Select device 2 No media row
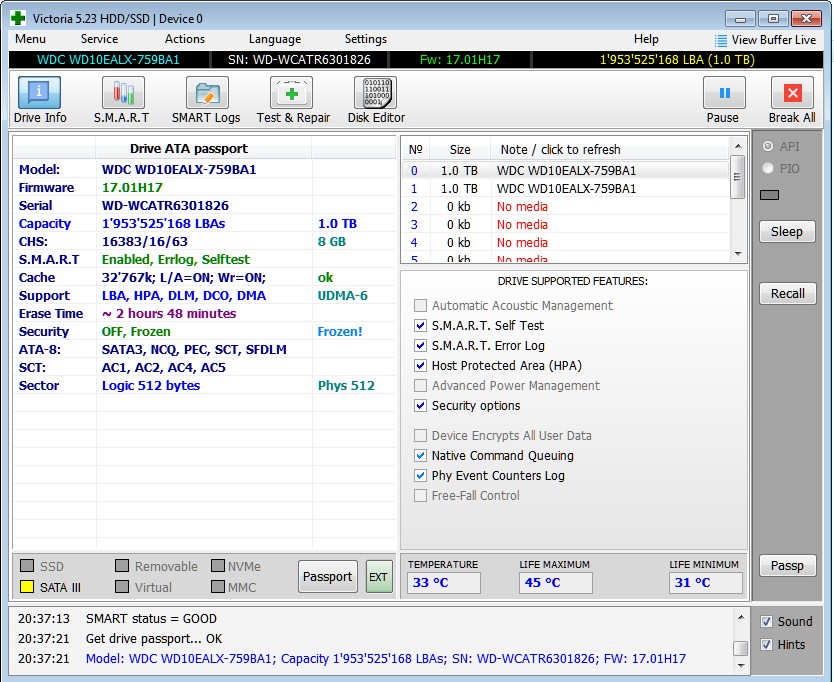The image size is (834, 682). [x=566, y=206]
